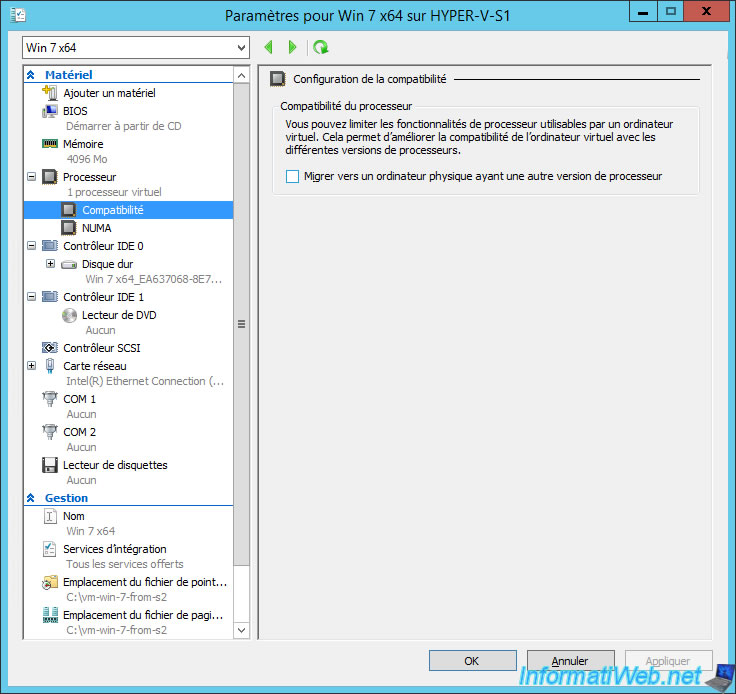Image resolution: width=736 pixels, height=694 pixels.
Task: Click the checkpoint file location folder icon
Action: point(50,582)
